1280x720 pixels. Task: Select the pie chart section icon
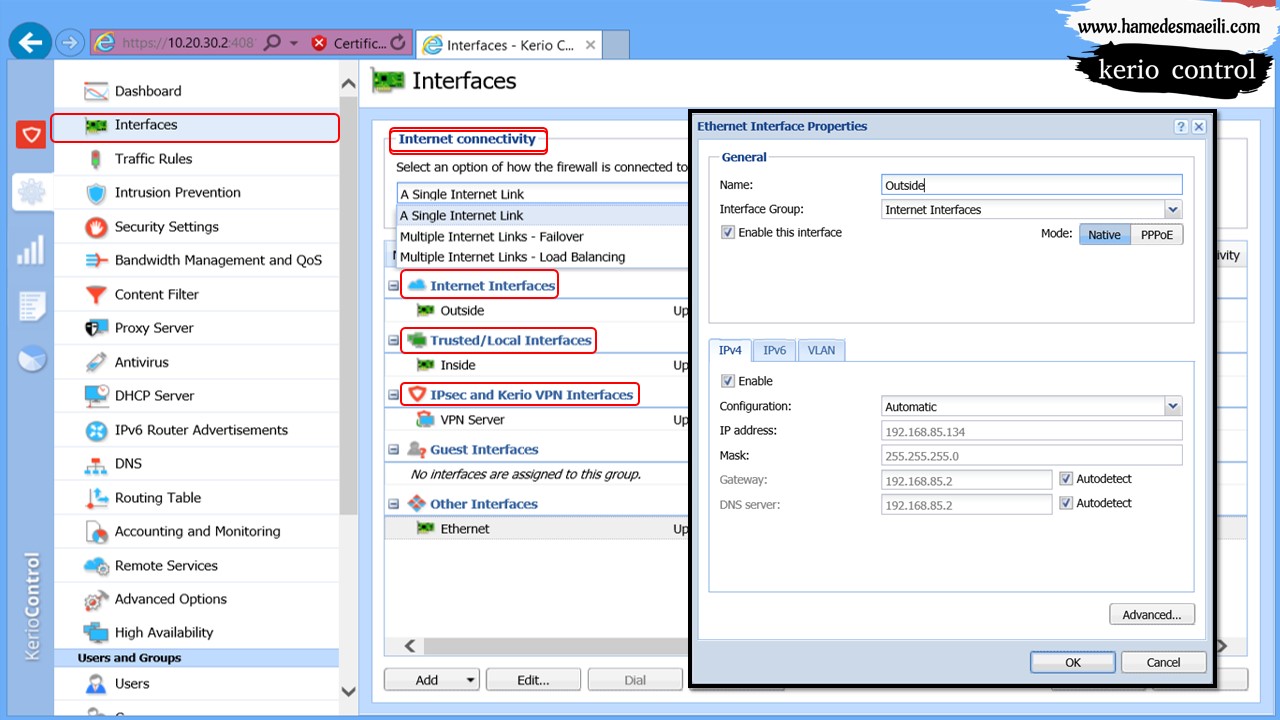pos(31,358)
